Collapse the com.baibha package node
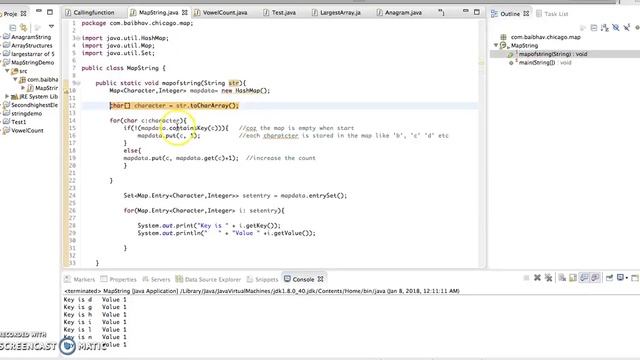This screenshot has width=640, height=360. click(x=16, y=79)
